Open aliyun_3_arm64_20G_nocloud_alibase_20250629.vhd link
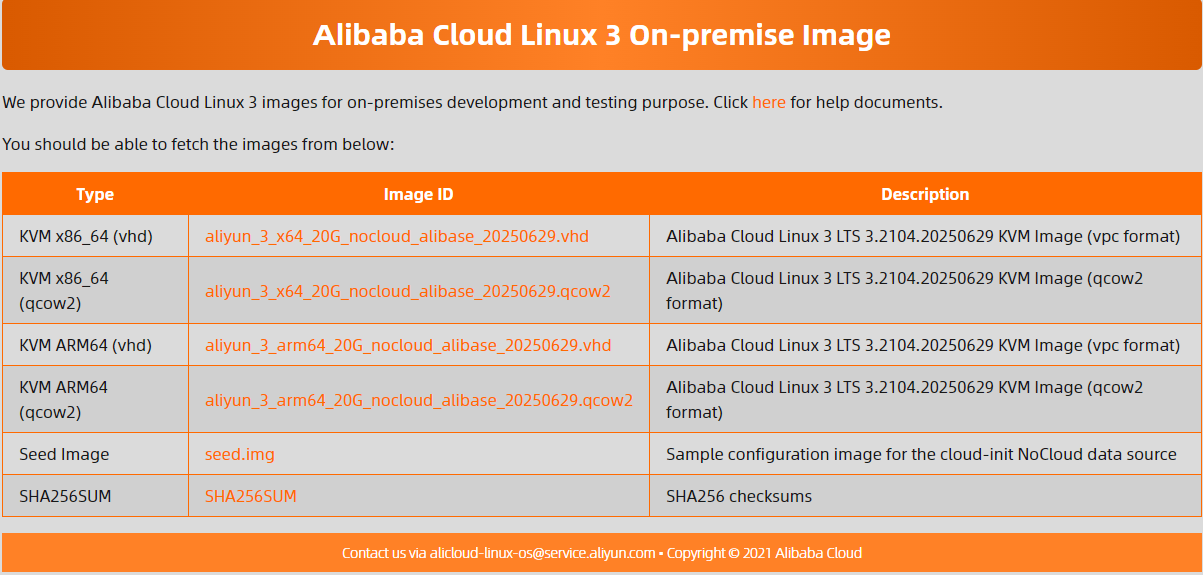 coord(407,345)
